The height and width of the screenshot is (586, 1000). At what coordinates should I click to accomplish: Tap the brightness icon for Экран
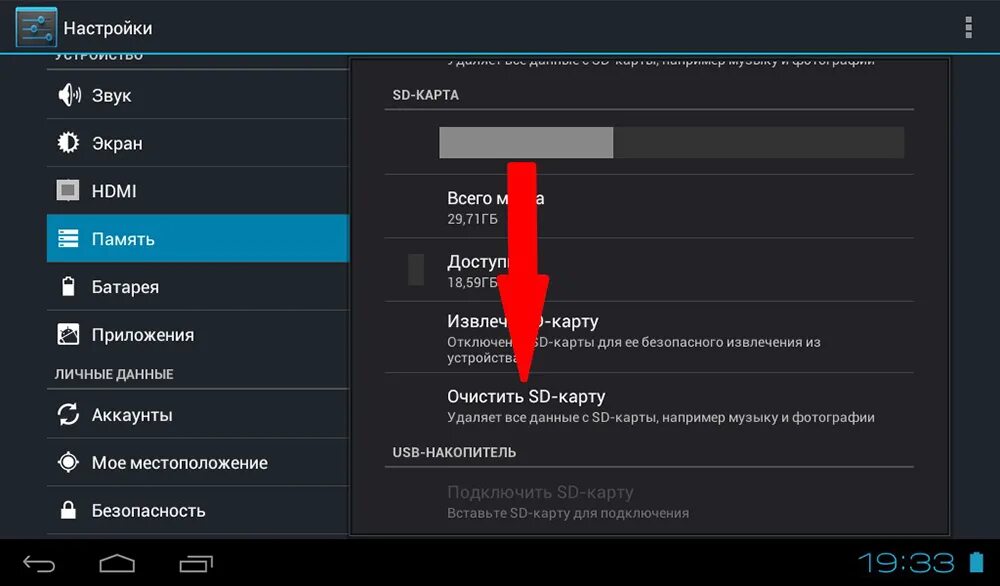pyautogui.click(x=68, y=142)
